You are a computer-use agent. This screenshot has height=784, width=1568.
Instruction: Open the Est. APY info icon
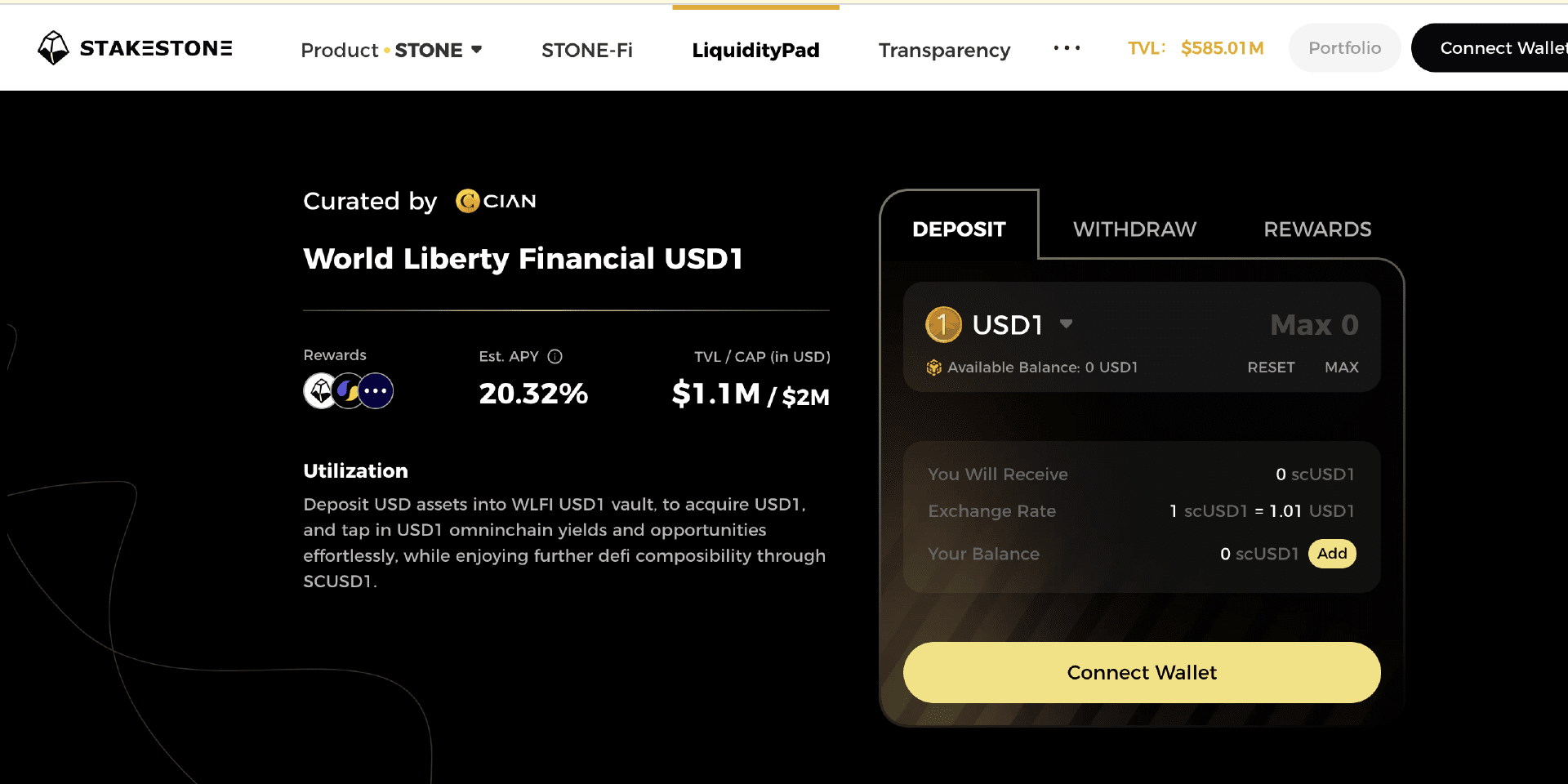[555, 356]
